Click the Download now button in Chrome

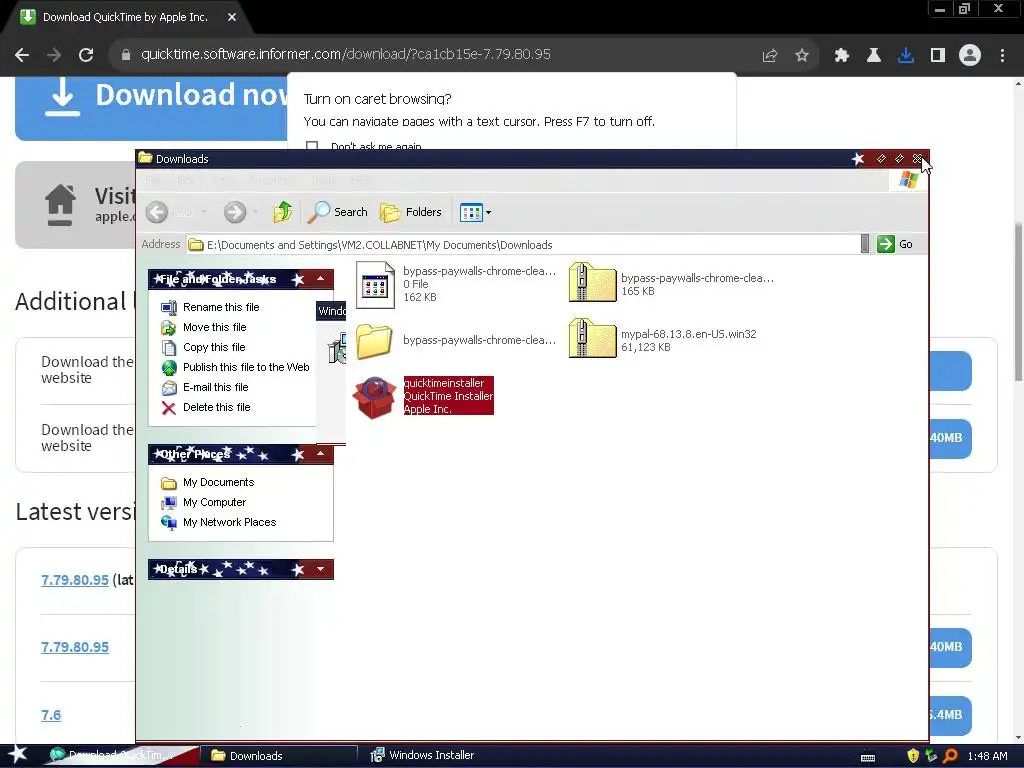tap(152, 108)
